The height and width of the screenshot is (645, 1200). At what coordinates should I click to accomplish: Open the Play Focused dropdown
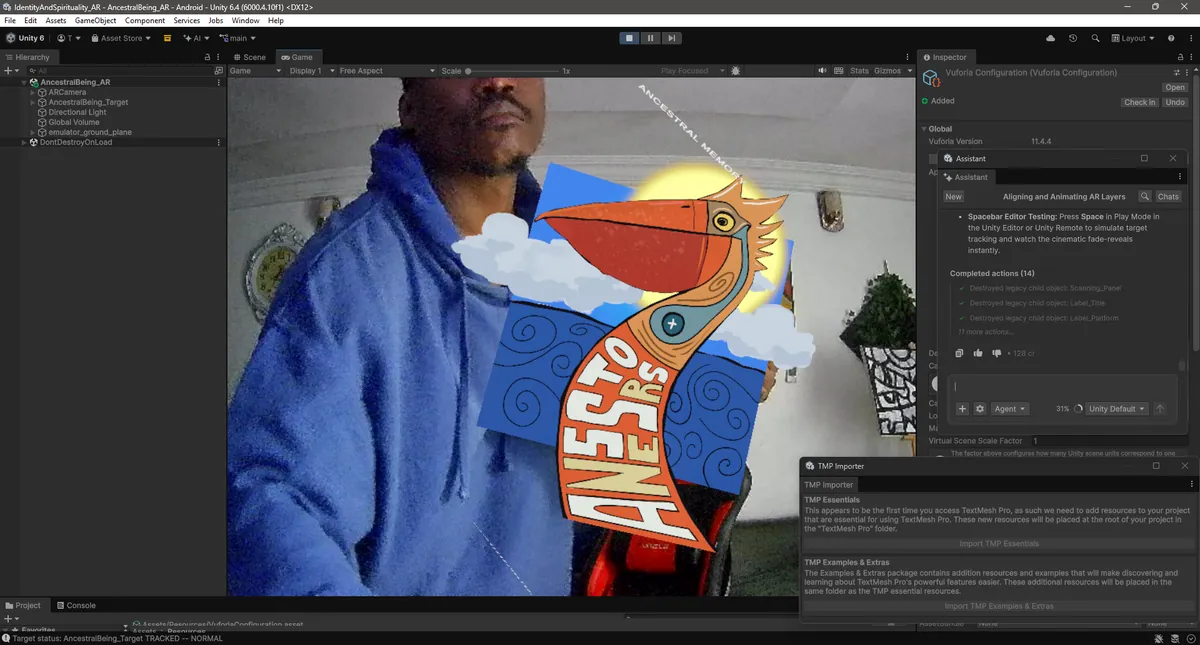click(x=691, y=71)
